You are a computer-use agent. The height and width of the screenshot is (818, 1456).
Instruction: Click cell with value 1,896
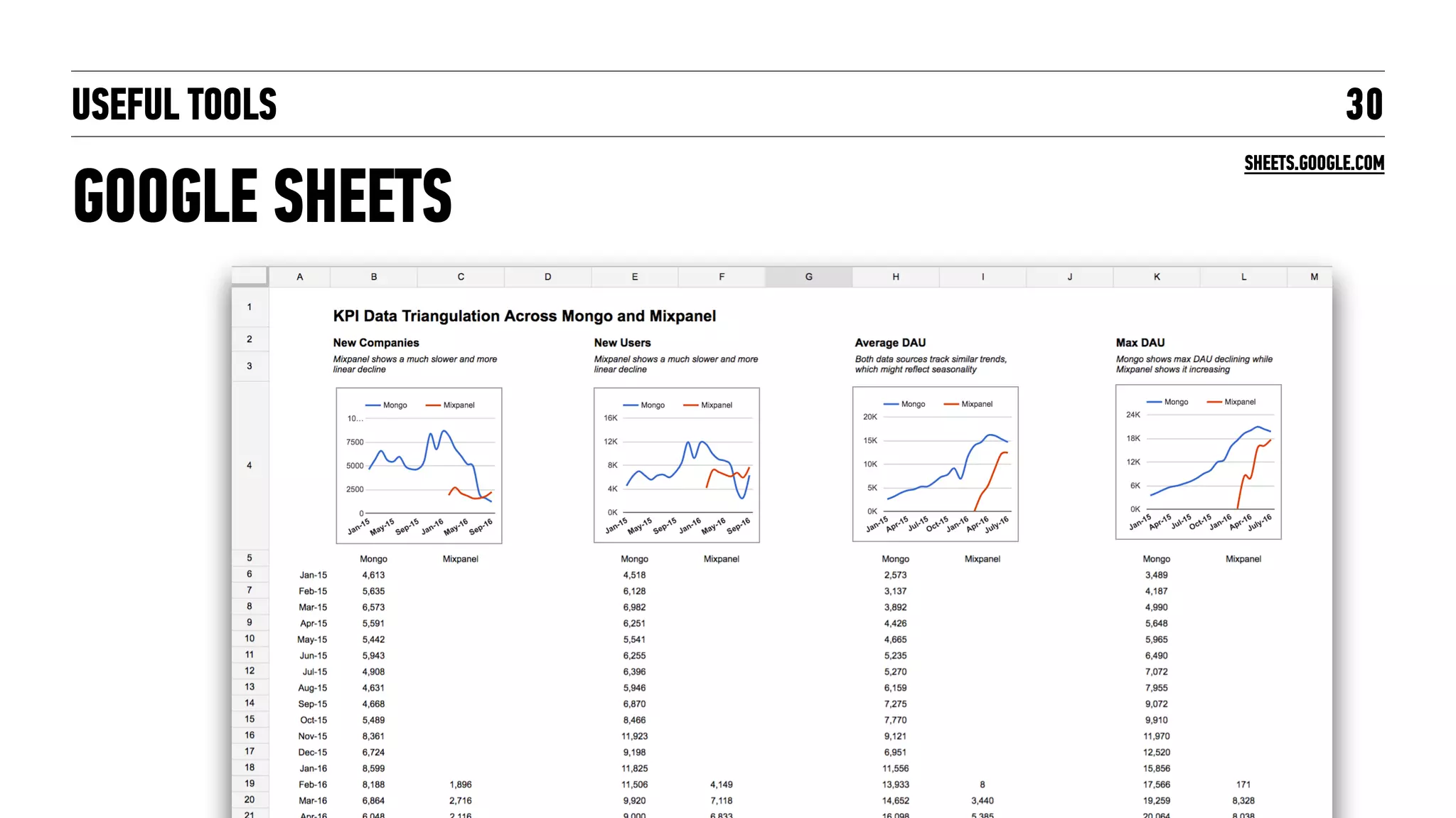click(461, 785)
